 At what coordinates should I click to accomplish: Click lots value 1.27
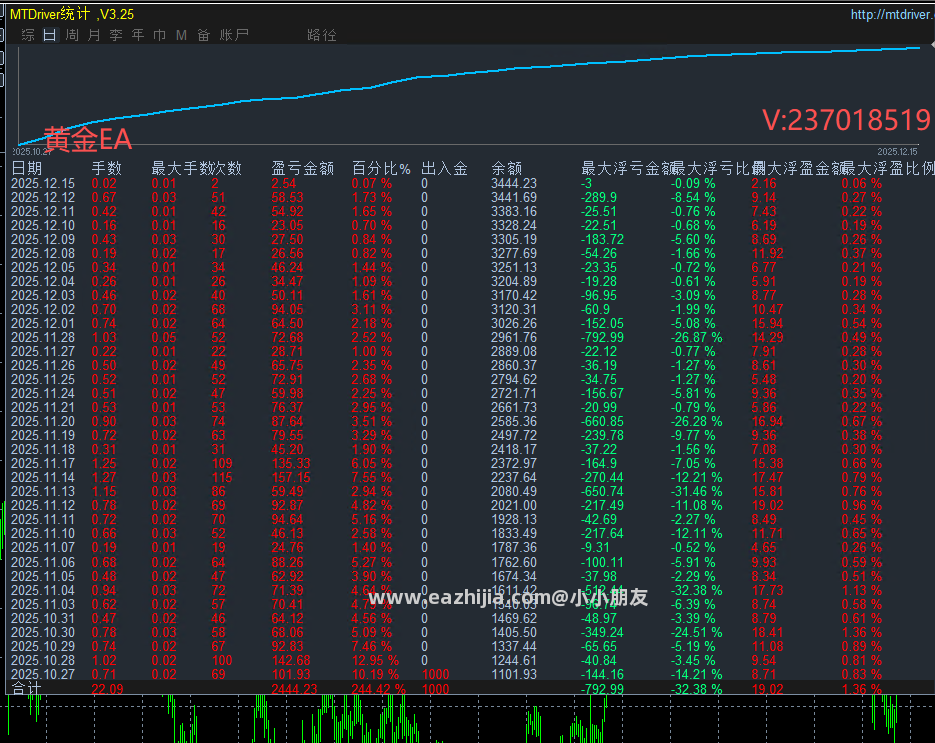[x=104, y=478]
